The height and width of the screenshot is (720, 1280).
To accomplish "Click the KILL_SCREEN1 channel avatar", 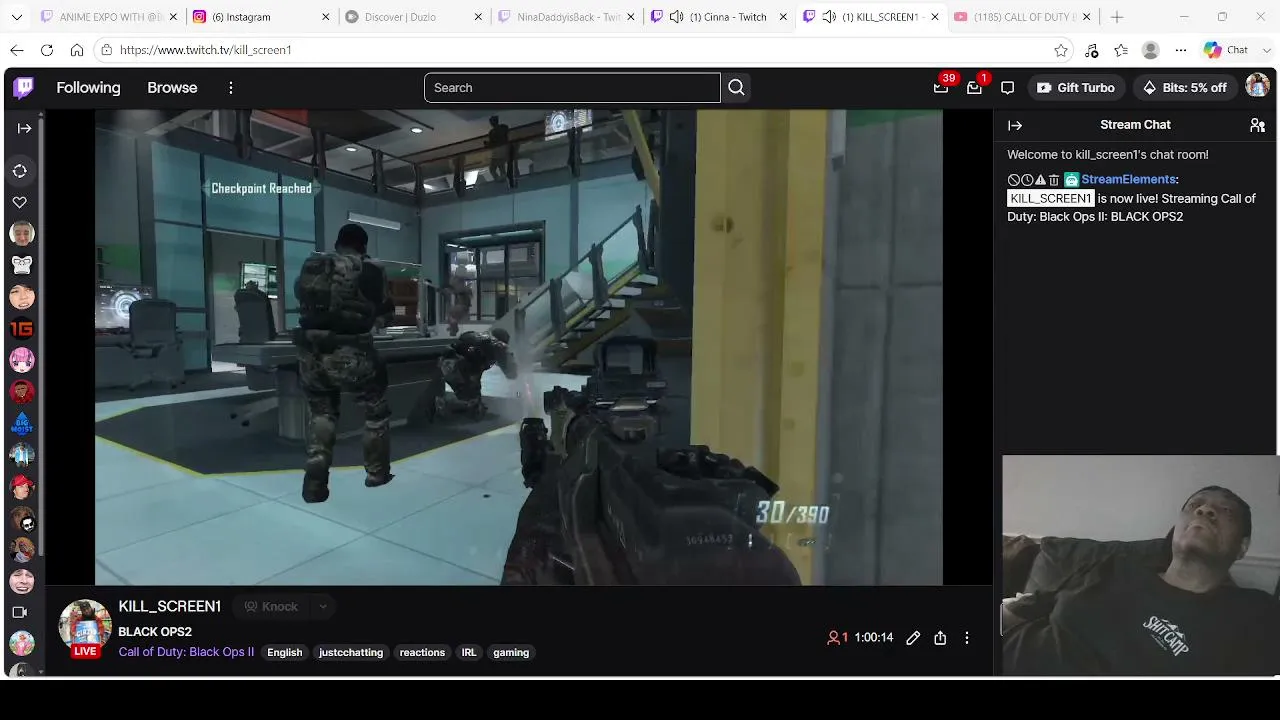I will (x=85, y=626).
